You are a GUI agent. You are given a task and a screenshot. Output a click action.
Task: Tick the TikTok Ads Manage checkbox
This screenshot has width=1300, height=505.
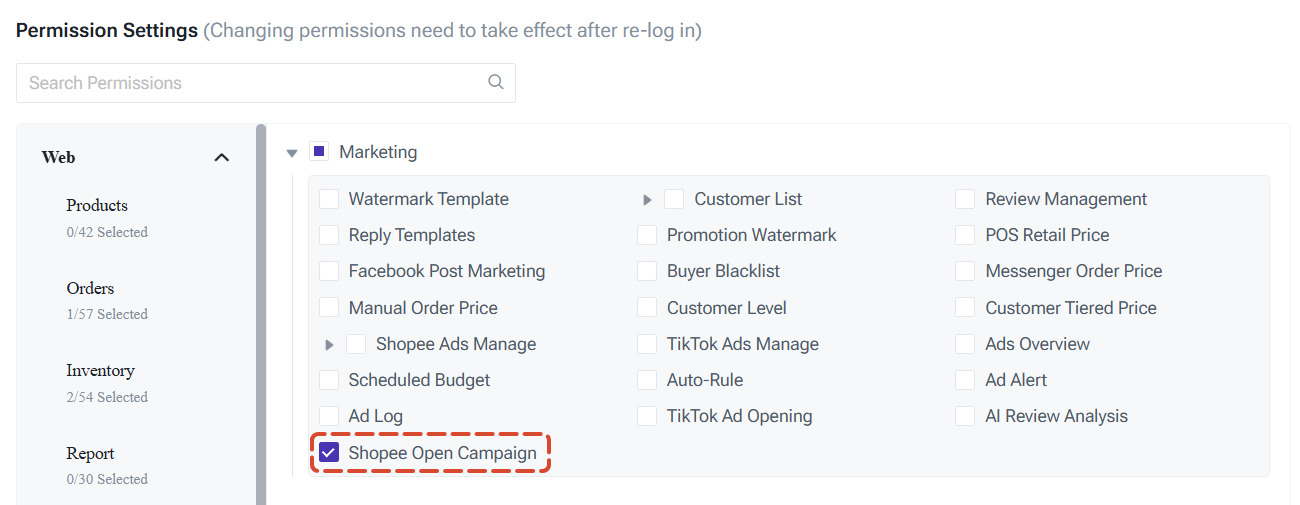tap(648, 344)
